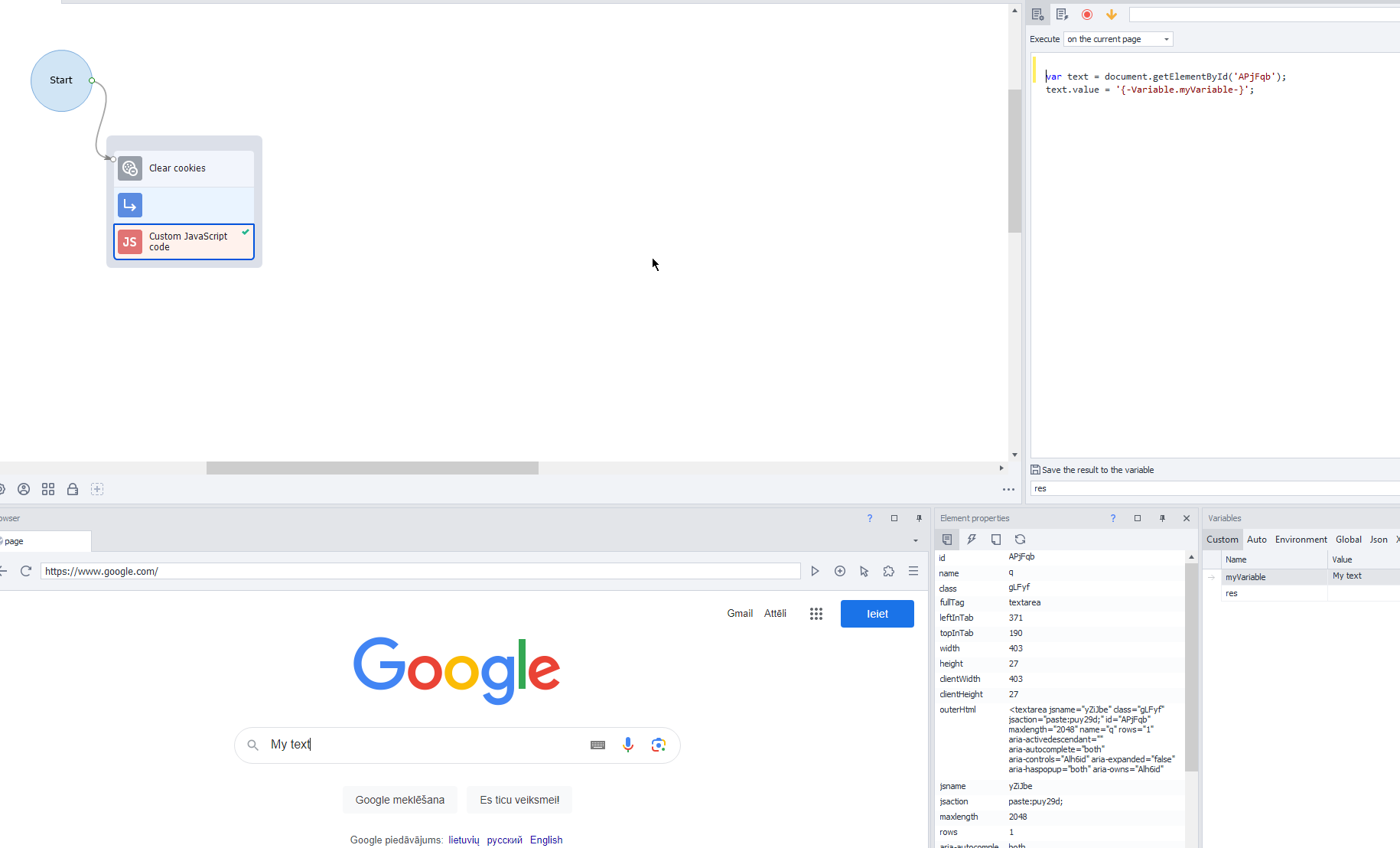Refresh the Element properties list
The width and height of the screenshot is (1400, 848).
(x=1021, y=540)
